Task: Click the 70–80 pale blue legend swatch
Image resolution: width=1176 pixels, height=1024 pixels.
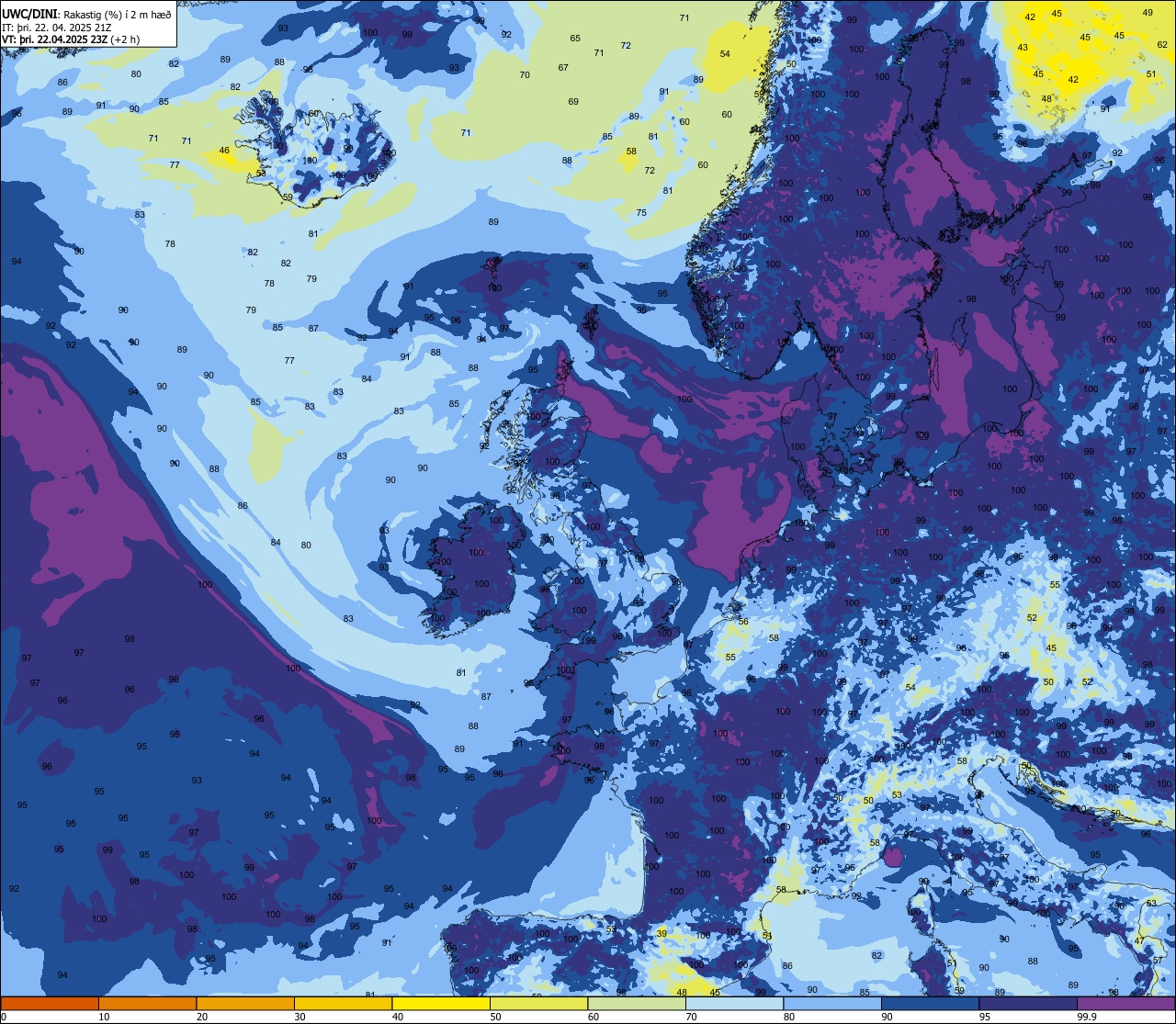Action: click(734, 1003)
